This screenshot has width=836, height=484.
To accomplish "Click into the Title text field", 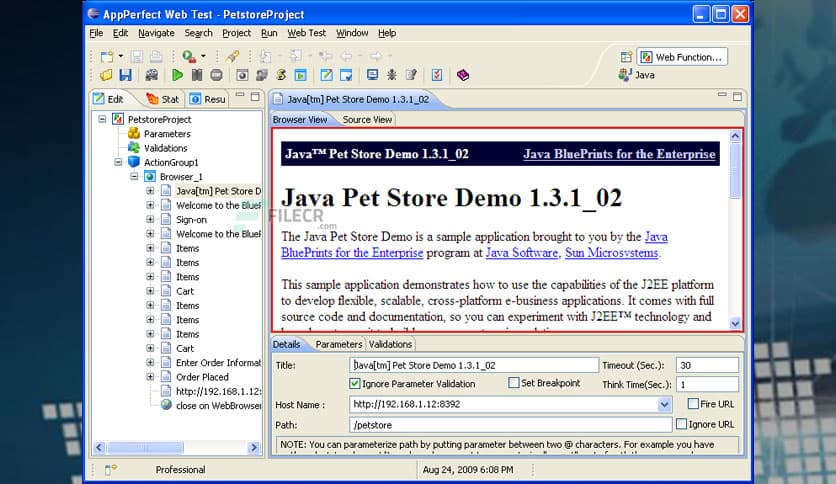I will [474, 365].
